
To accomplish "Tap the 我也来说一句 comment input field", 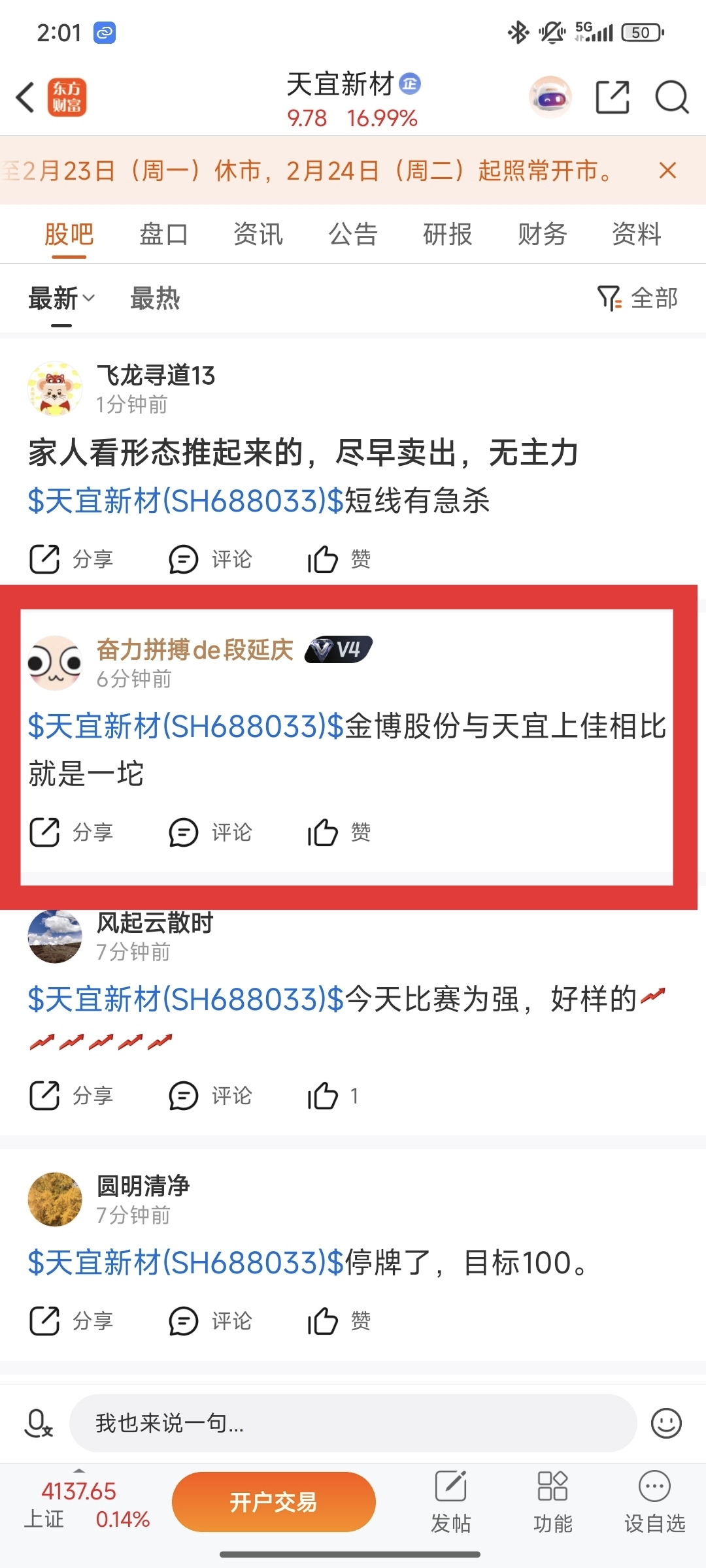I will tap(353, 1424).
